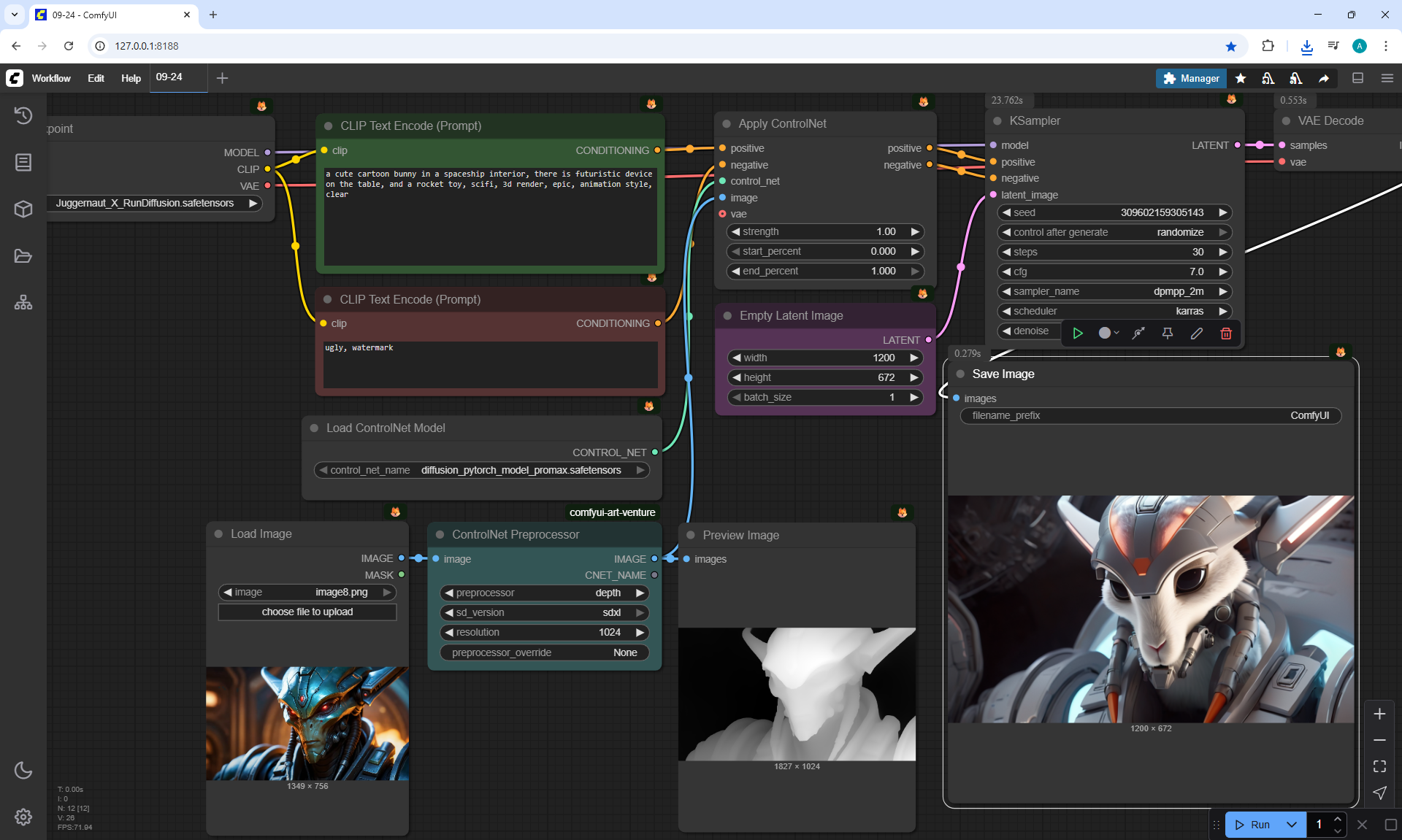The image size is (1402, 840).
Task: Switch to dark theme via the moon icon
Action: 23,770
